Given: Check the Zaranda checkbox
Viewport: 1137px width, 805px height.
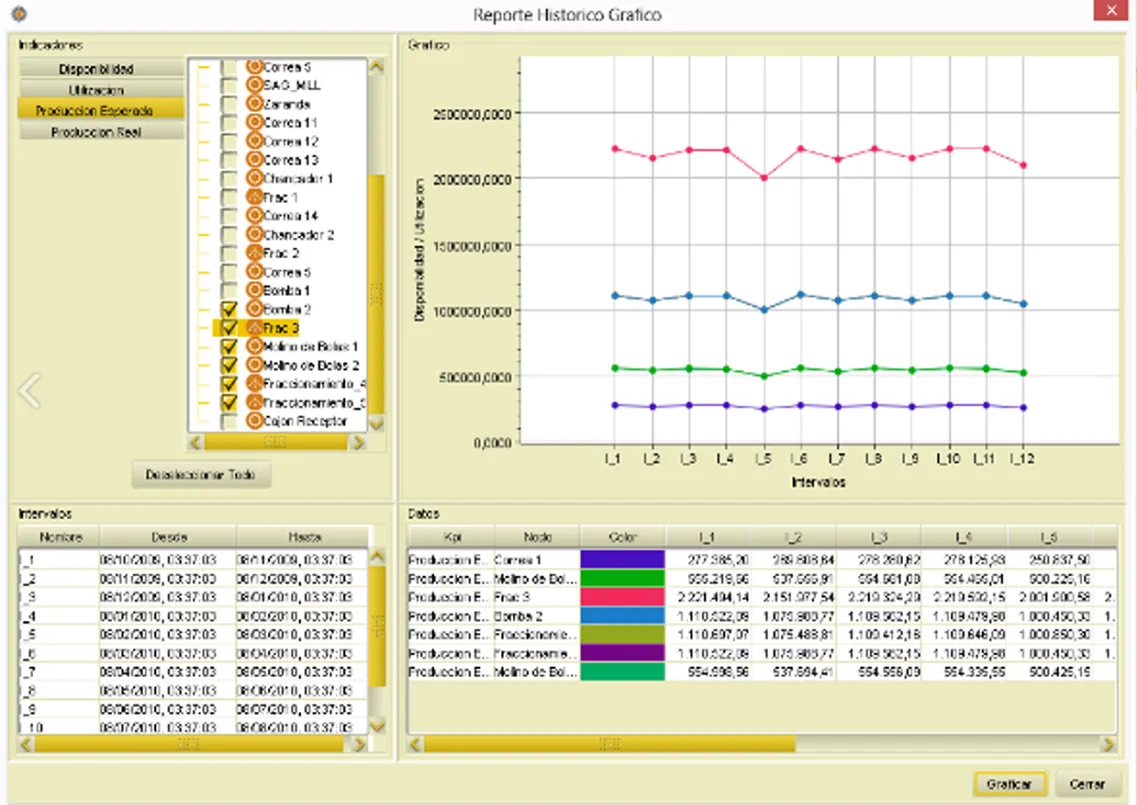Looking at the screenshot, I should pos(229,104).
